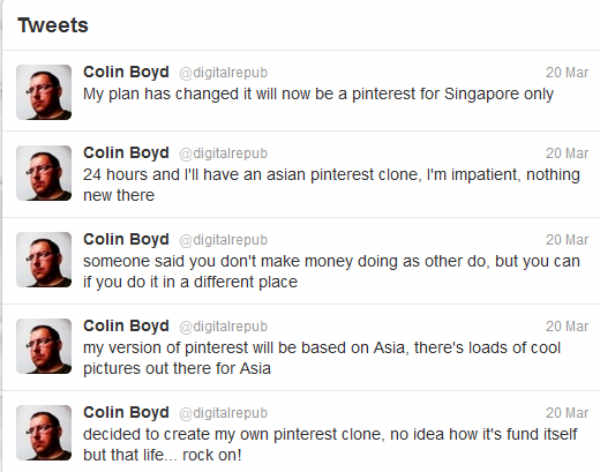Select the avatar on the 'decided to create' tweet

click(x=44, y=432)
